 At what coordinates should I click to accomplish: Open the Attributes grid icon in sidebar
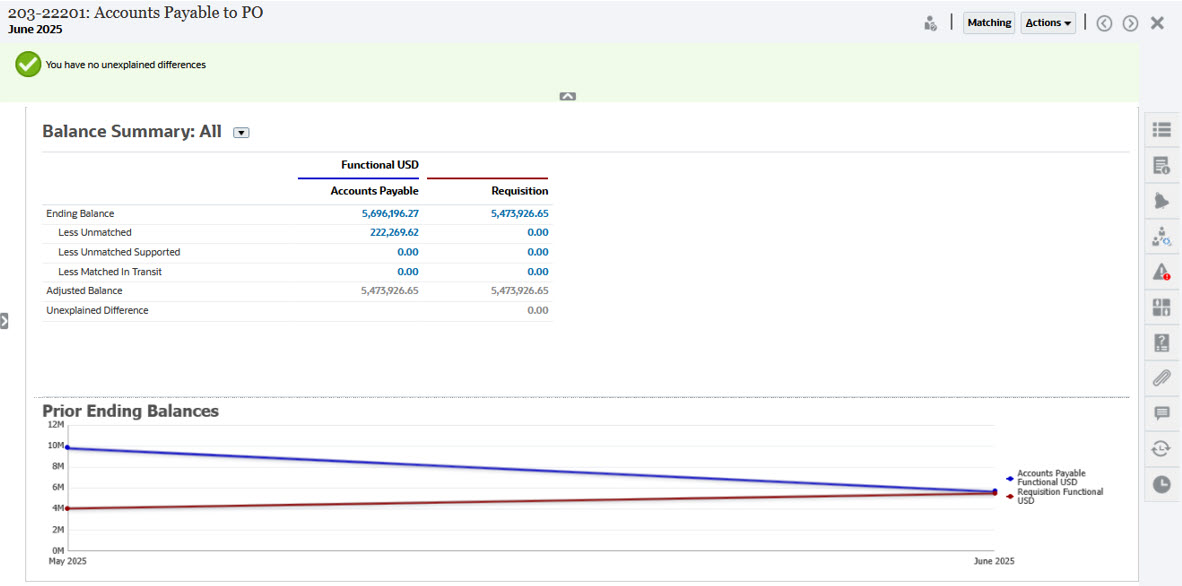click(1162, 307)
